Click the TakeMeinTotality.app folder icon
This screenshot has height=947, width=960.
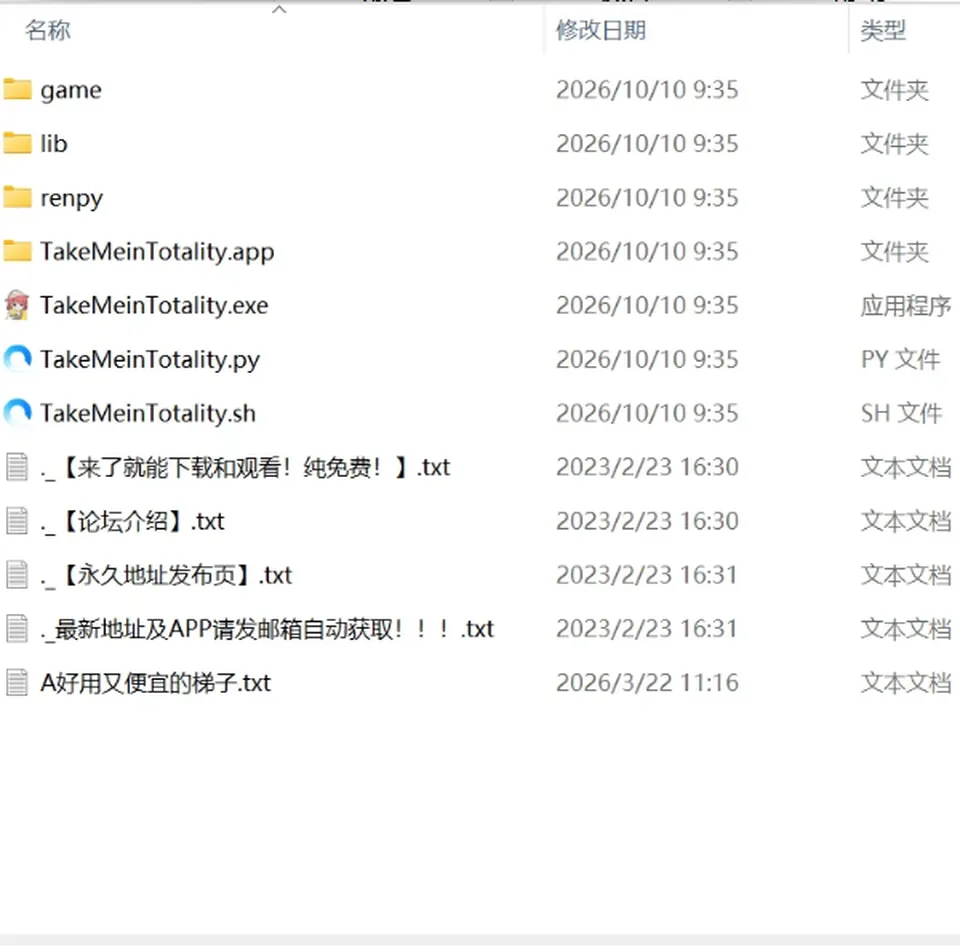pos(17,251)
